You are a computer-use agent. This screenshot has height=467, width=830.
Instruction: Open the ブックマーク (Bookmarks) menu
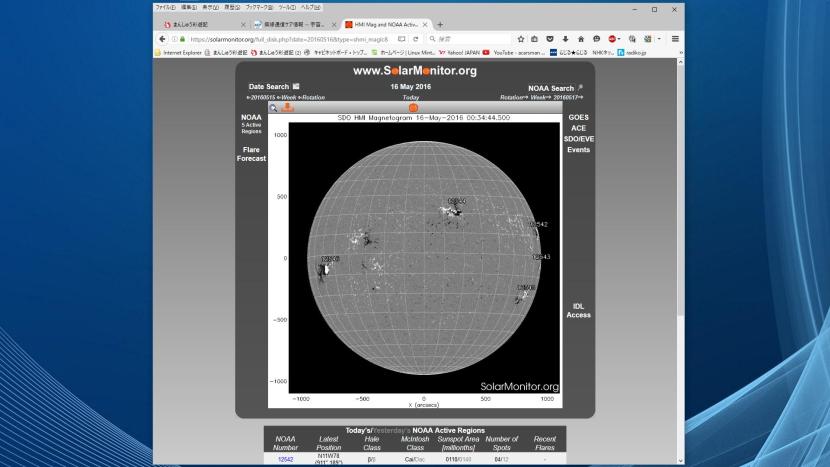click(x=259, y=7)
